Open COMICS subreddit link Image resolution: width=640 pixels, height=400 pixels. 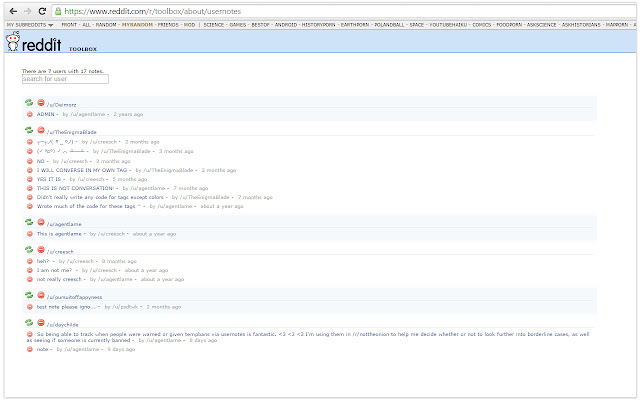click(482, 25)
